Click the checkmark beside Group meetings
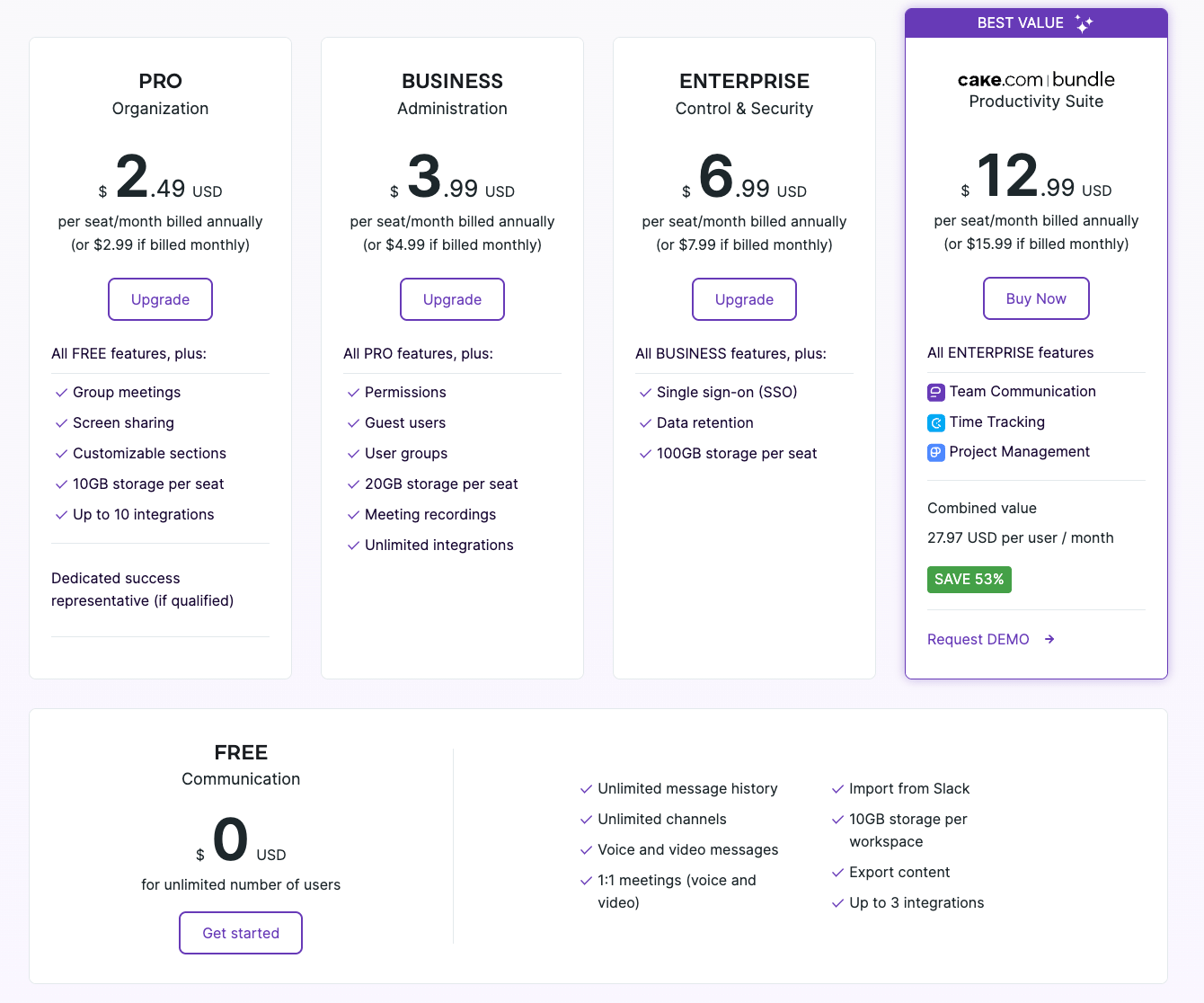 point(61,393)
